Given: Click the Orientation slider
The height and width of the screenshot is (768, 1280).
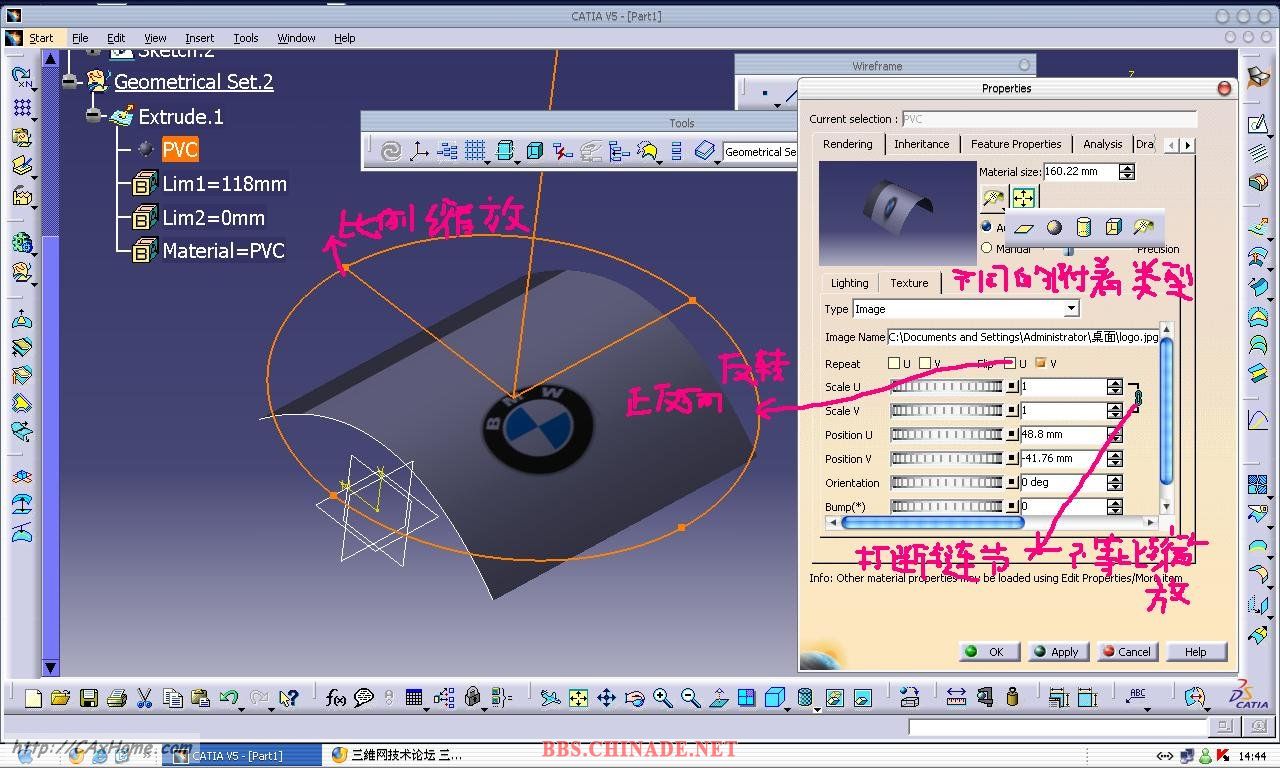Looking at the screenshot, I should (947, 482).
